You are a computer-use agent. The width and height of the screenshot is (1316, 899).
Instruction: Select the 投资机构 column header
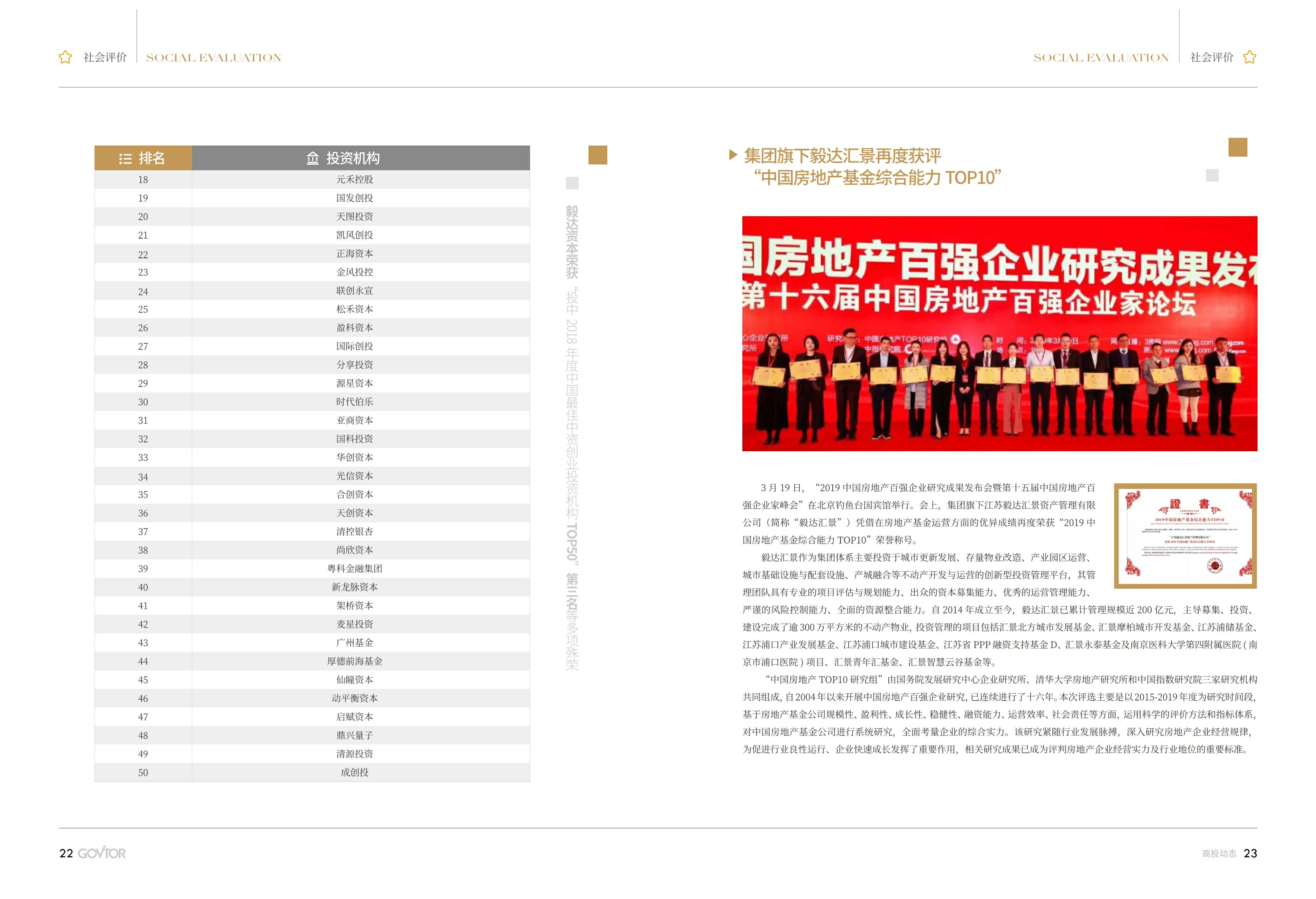coord(361,158)
